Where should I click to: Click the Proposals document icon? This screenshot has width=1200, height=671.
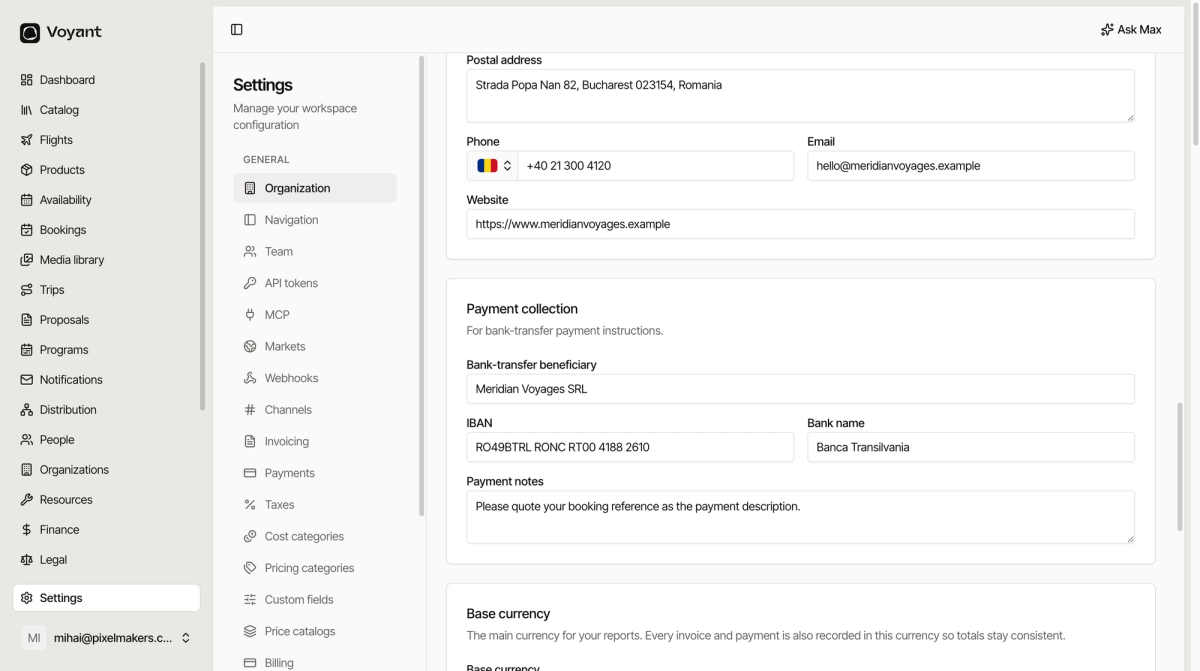[27, 320]
